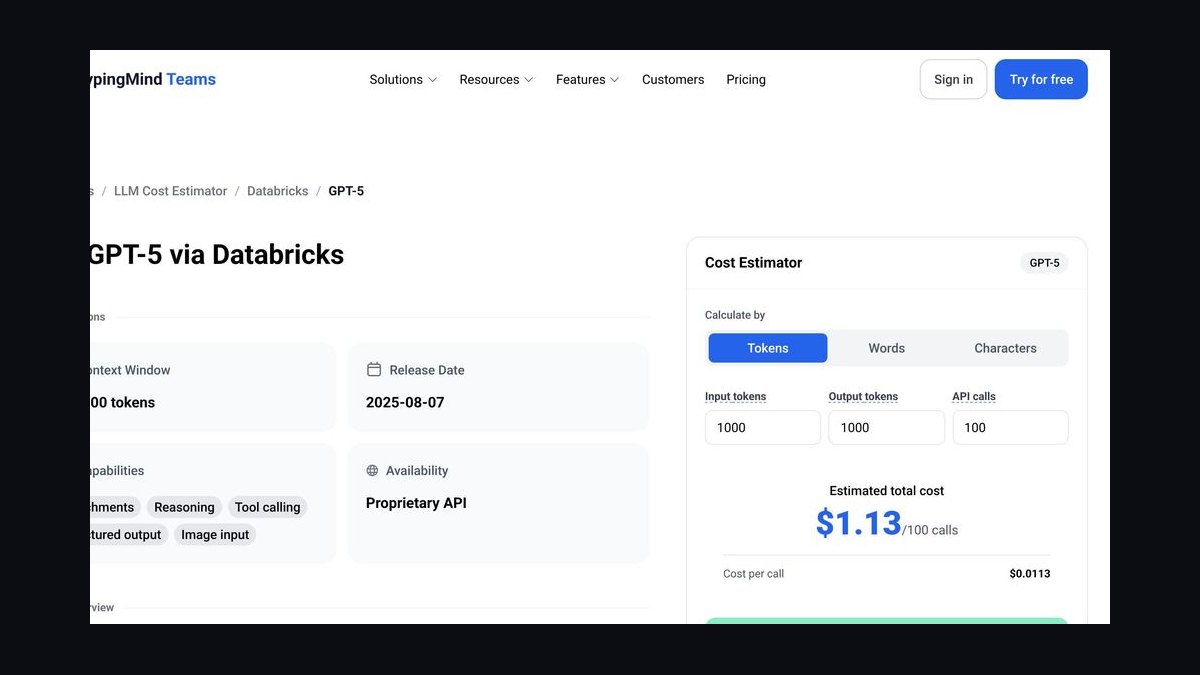1200x675 pixels.
Task: Click the Proprietary API availability value
Action: [416, 503]
